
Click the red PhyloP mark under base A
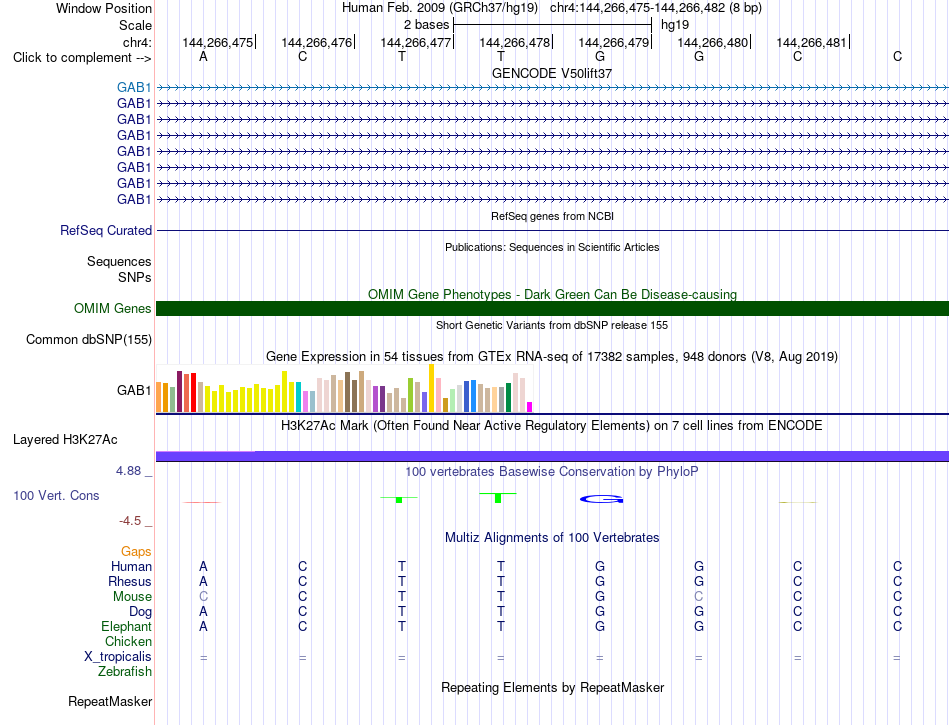202,502
